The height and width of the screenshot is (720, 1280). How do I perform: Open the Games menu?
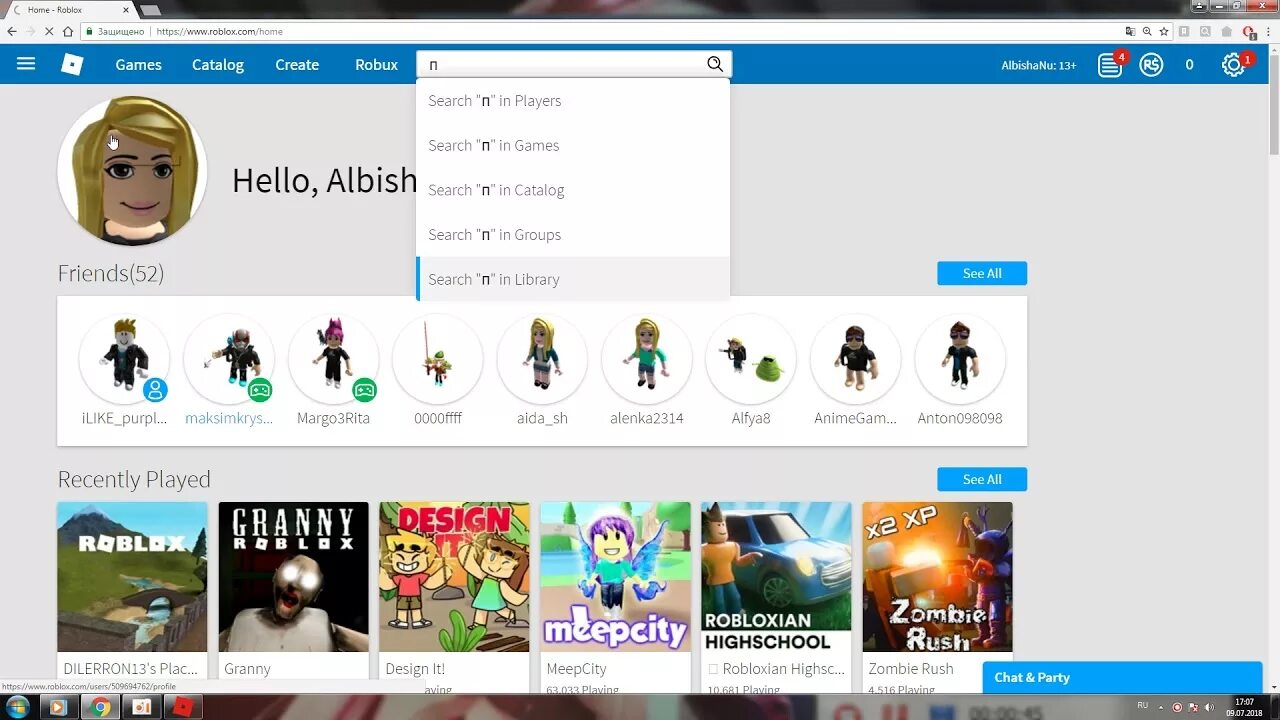[138, 64]
